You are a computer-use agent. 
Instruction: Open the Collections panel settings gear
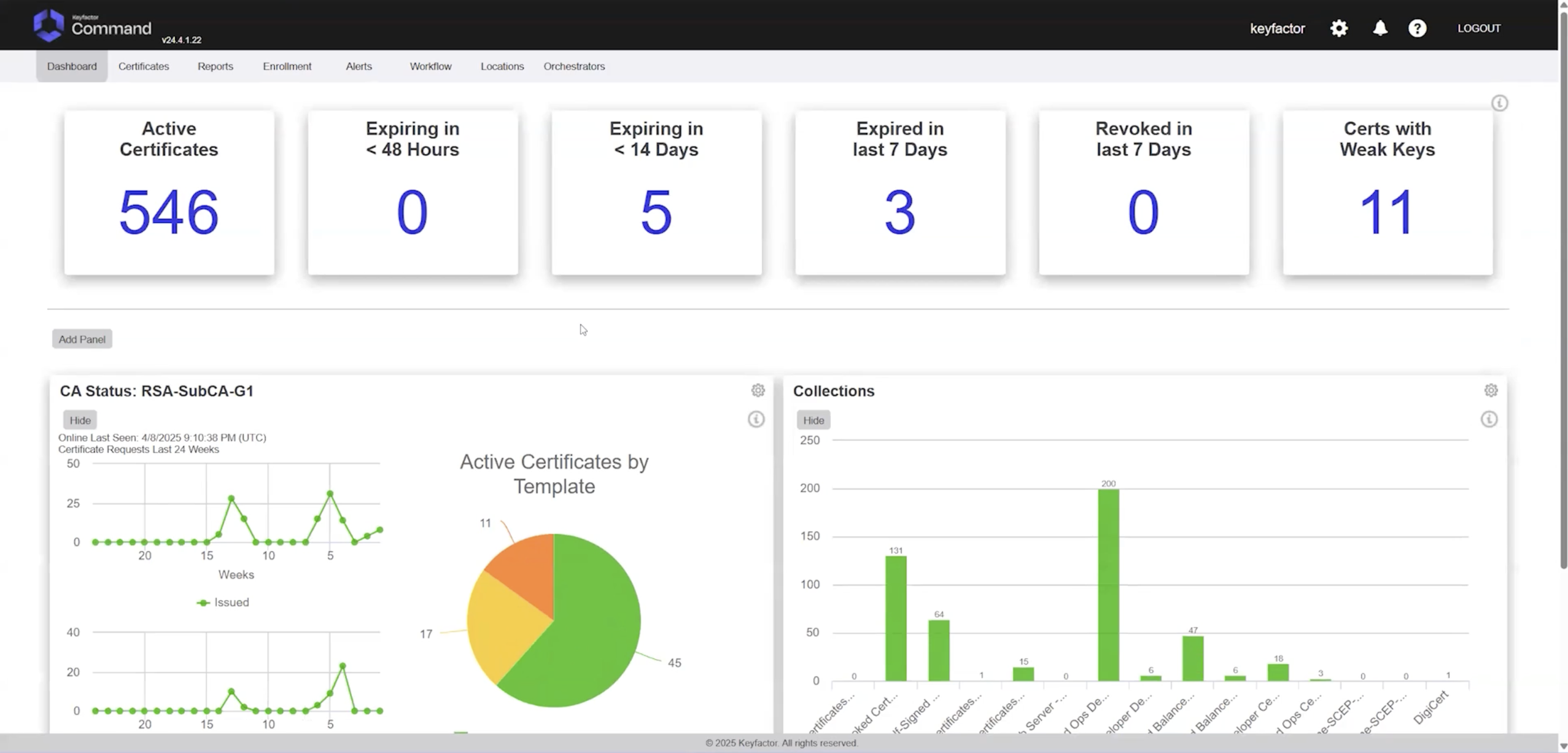coord(1491,390)
